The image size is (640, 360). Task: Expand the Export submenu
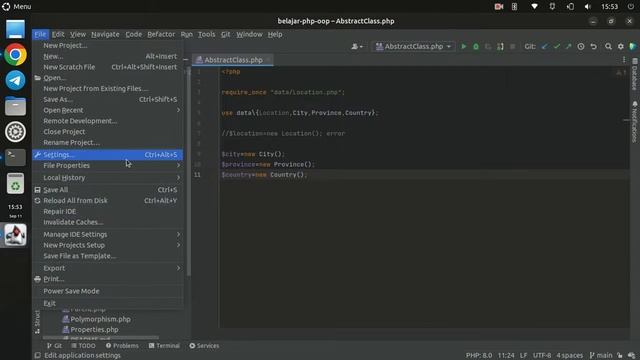point(108,268)
